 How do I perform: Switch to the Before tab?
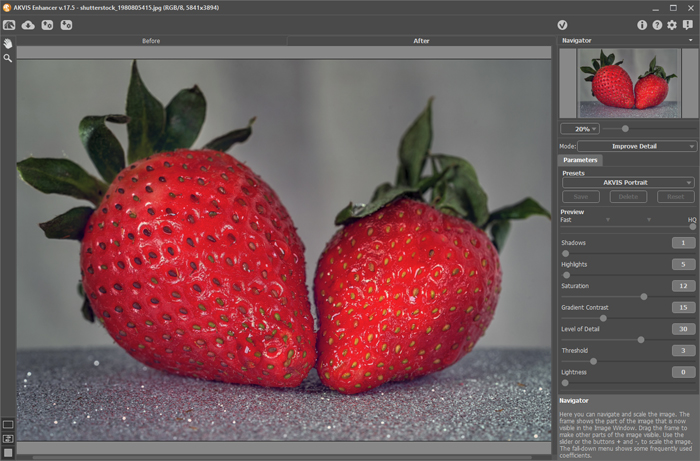click(x=151, y=41)
